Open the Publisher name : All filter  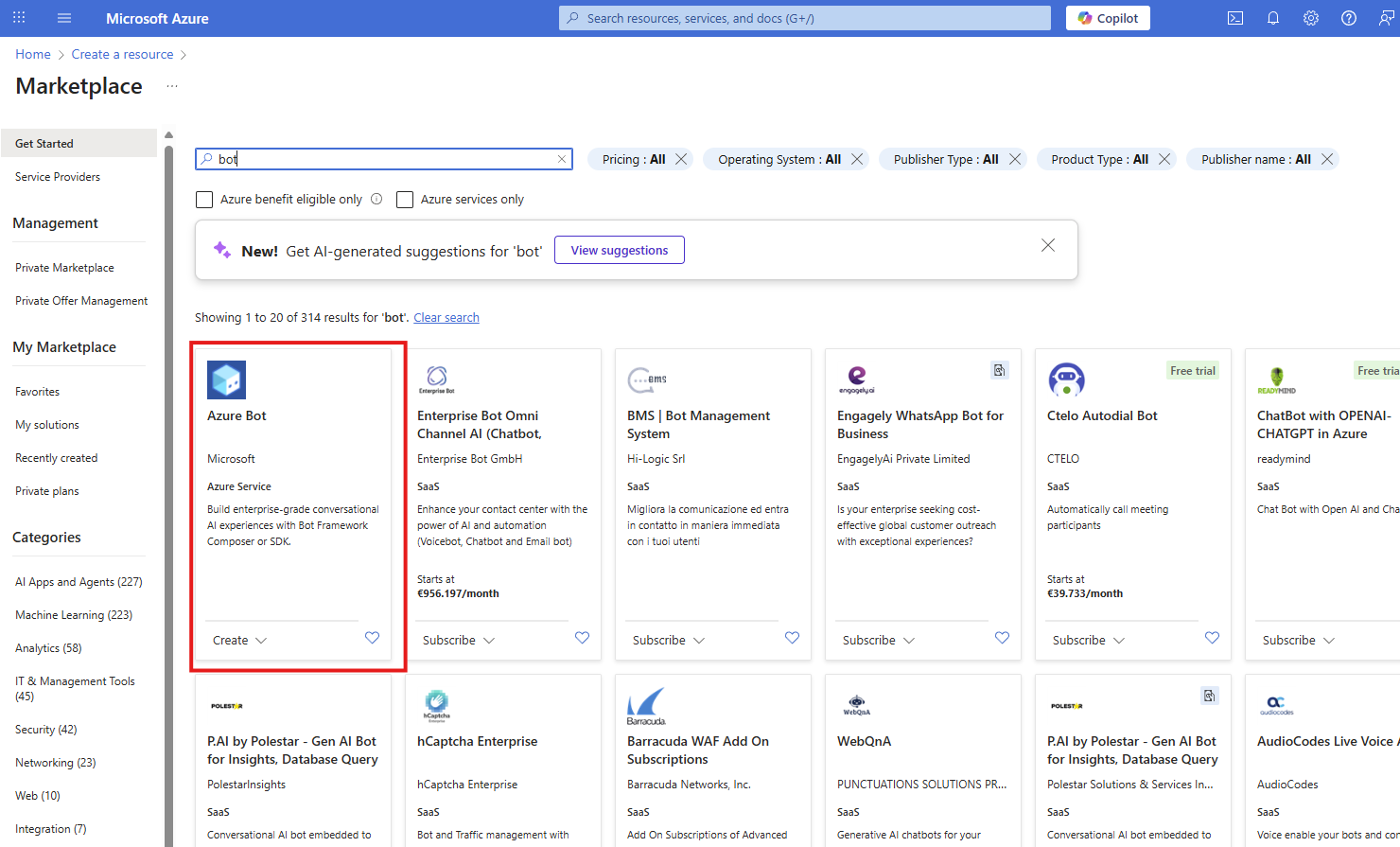[x=1256, y=159]
